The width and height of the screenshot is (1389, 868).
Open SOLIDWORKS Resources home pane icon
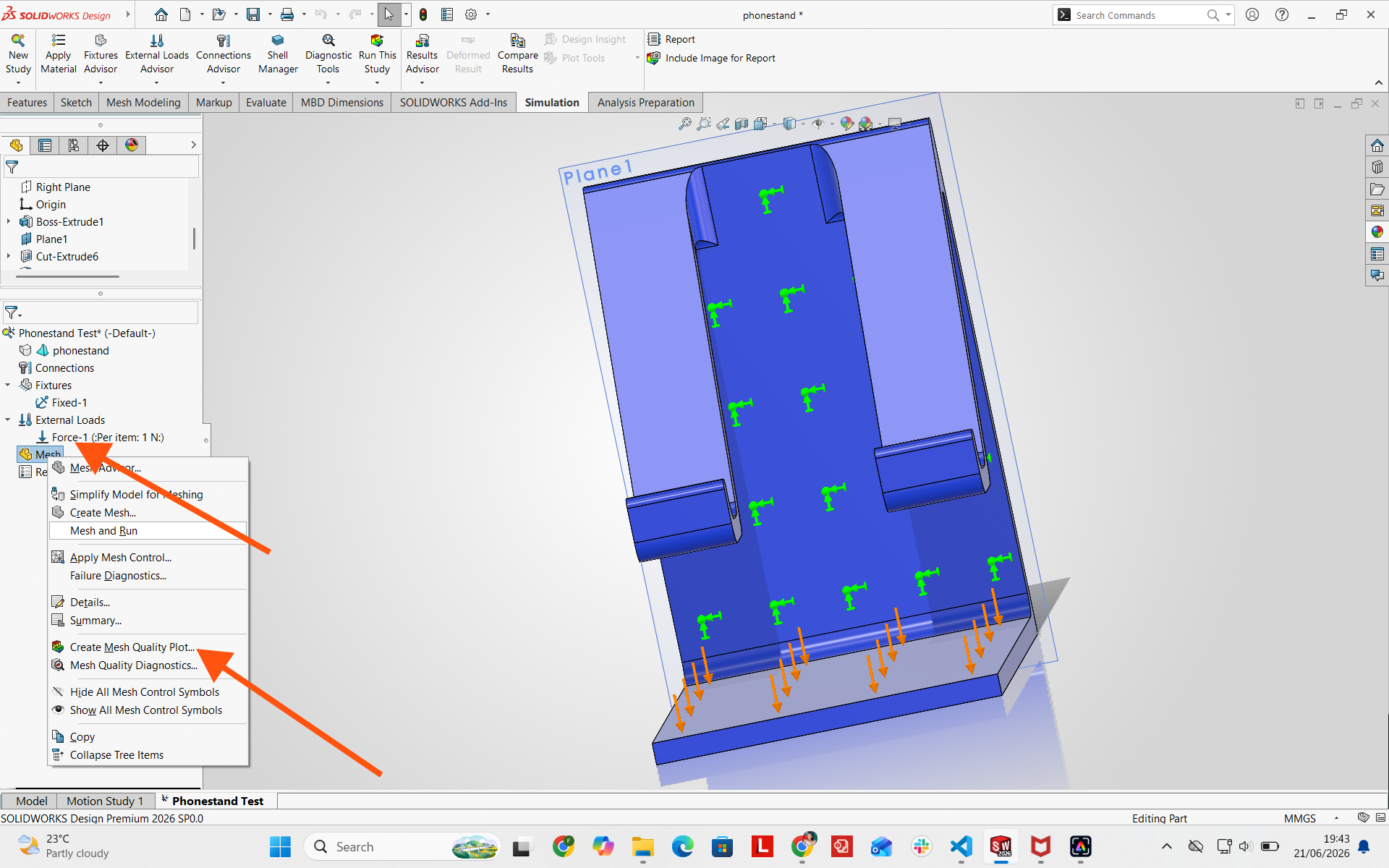[1377, 145]
